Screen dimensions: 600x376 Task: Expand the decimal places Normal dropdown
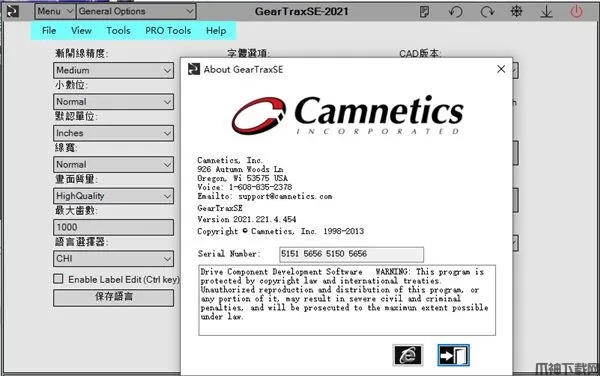click(113, 102)
